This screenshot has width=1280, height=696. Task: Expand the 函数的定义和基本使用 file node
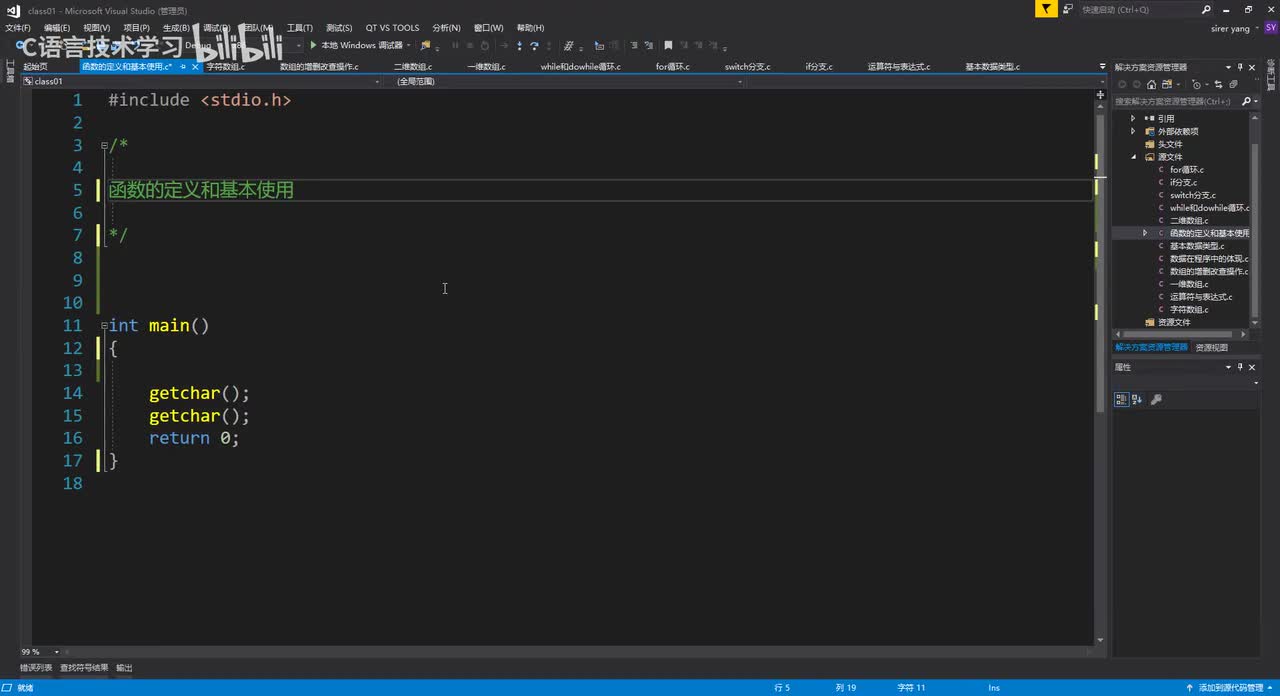pyautogui.click(x=1145, y=233)
